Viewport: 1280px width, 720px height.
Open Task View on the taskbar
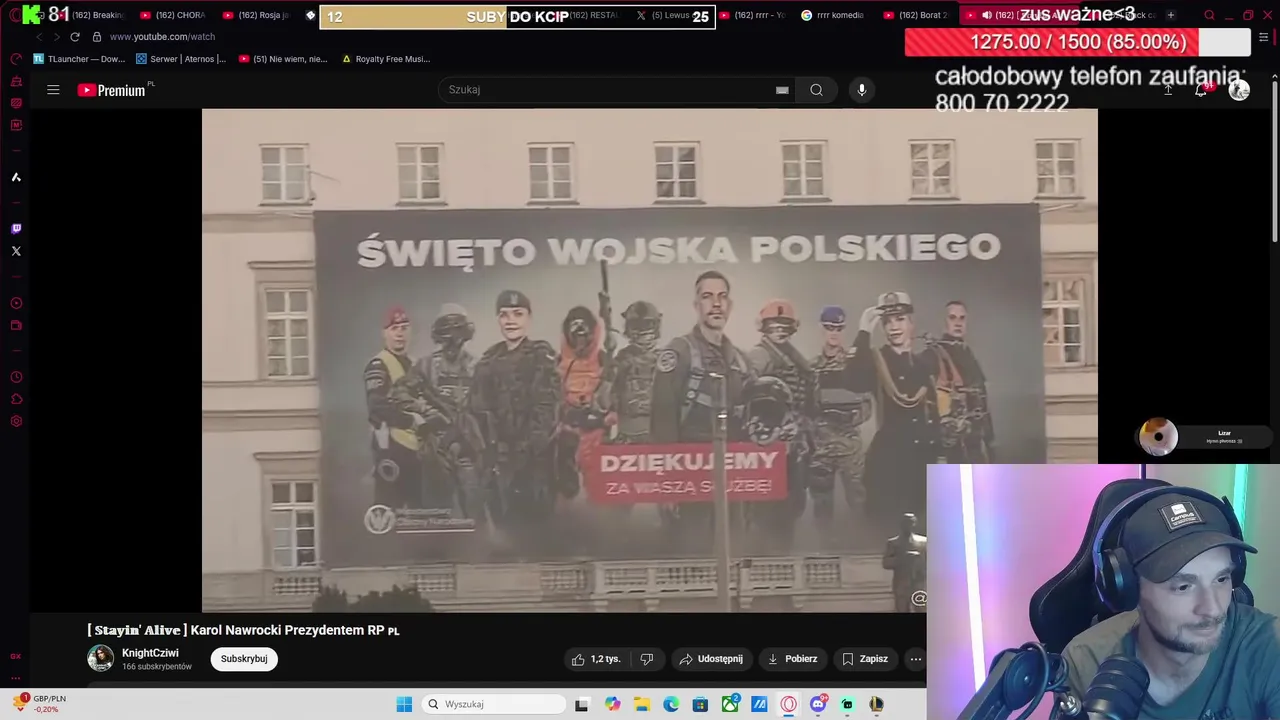[582, 704]
